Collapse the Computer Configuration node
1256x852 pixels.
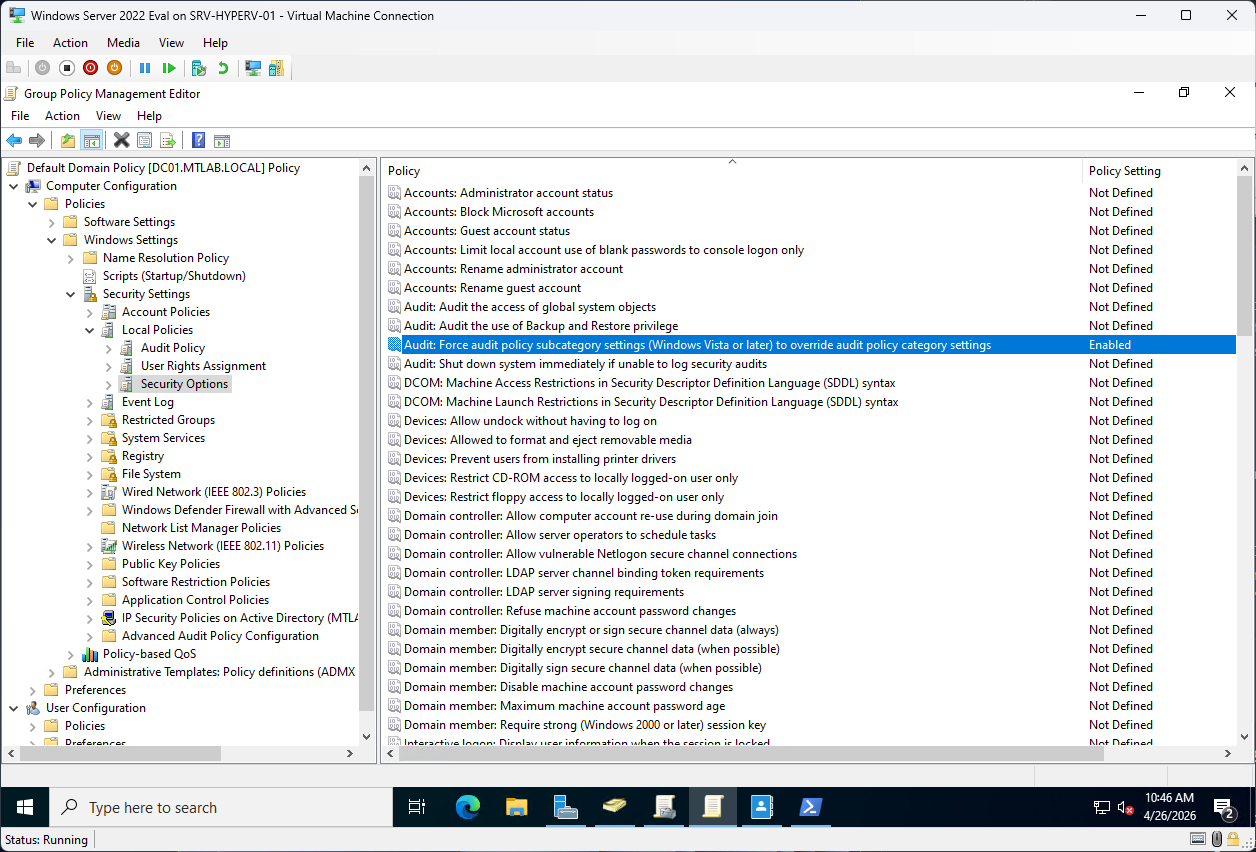pos(14,186)
